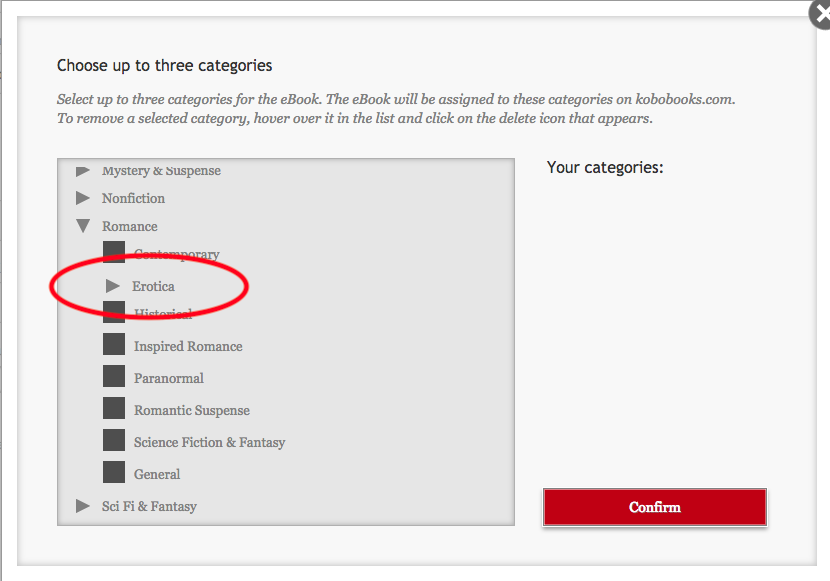Viewport: 830px width, 581px height.
Task: Choose the Inspired Romance label
Action: coord(188,346)
